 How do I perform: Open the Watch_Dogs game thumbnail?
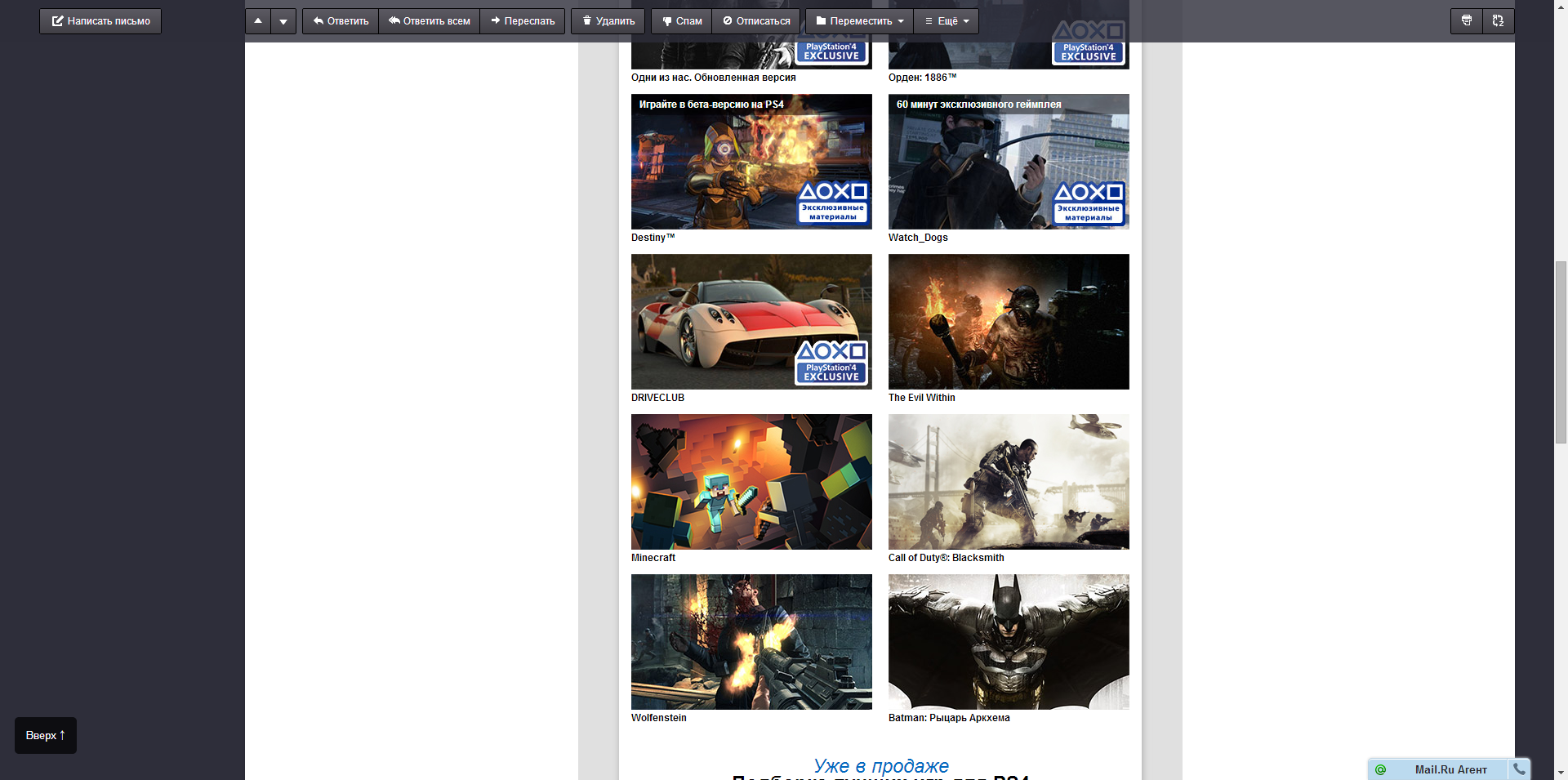pyautogui.click(x=1009, y=162)
